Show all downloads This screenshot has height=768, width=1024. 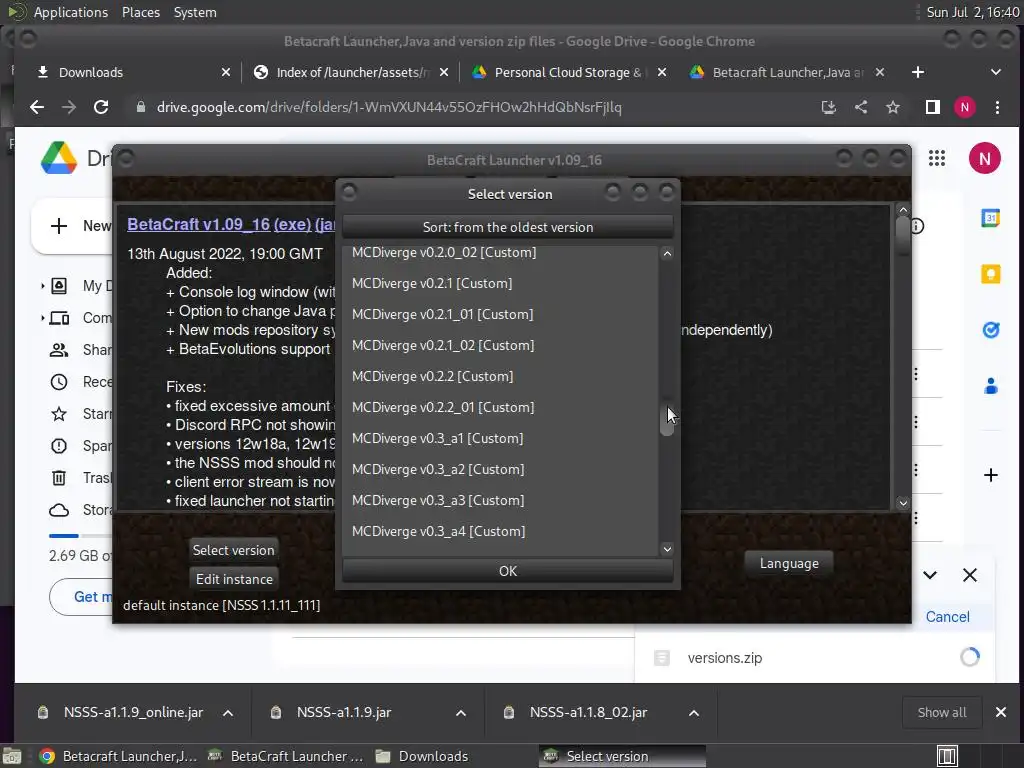click(x=942, y=712)
